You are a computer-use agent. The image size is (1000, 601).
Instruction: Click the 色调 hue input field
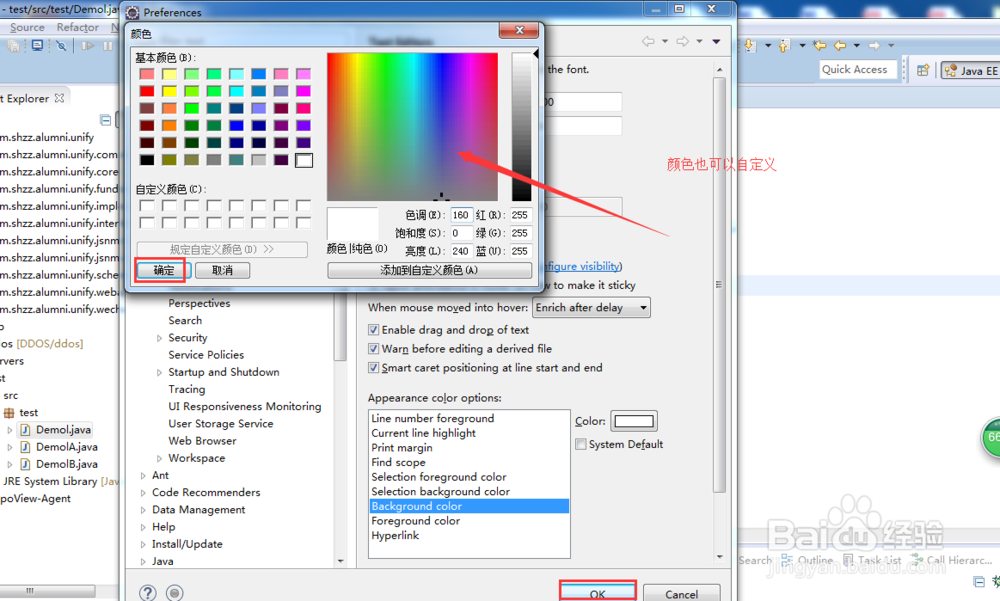[x=460, y=215]
